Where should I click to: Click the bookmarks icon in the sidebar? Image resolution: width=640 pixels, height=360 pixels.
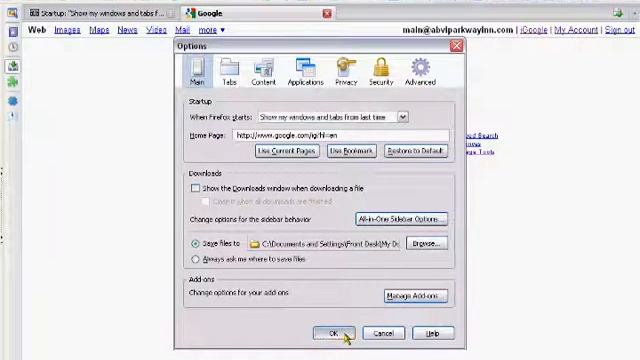coord(13,32)
